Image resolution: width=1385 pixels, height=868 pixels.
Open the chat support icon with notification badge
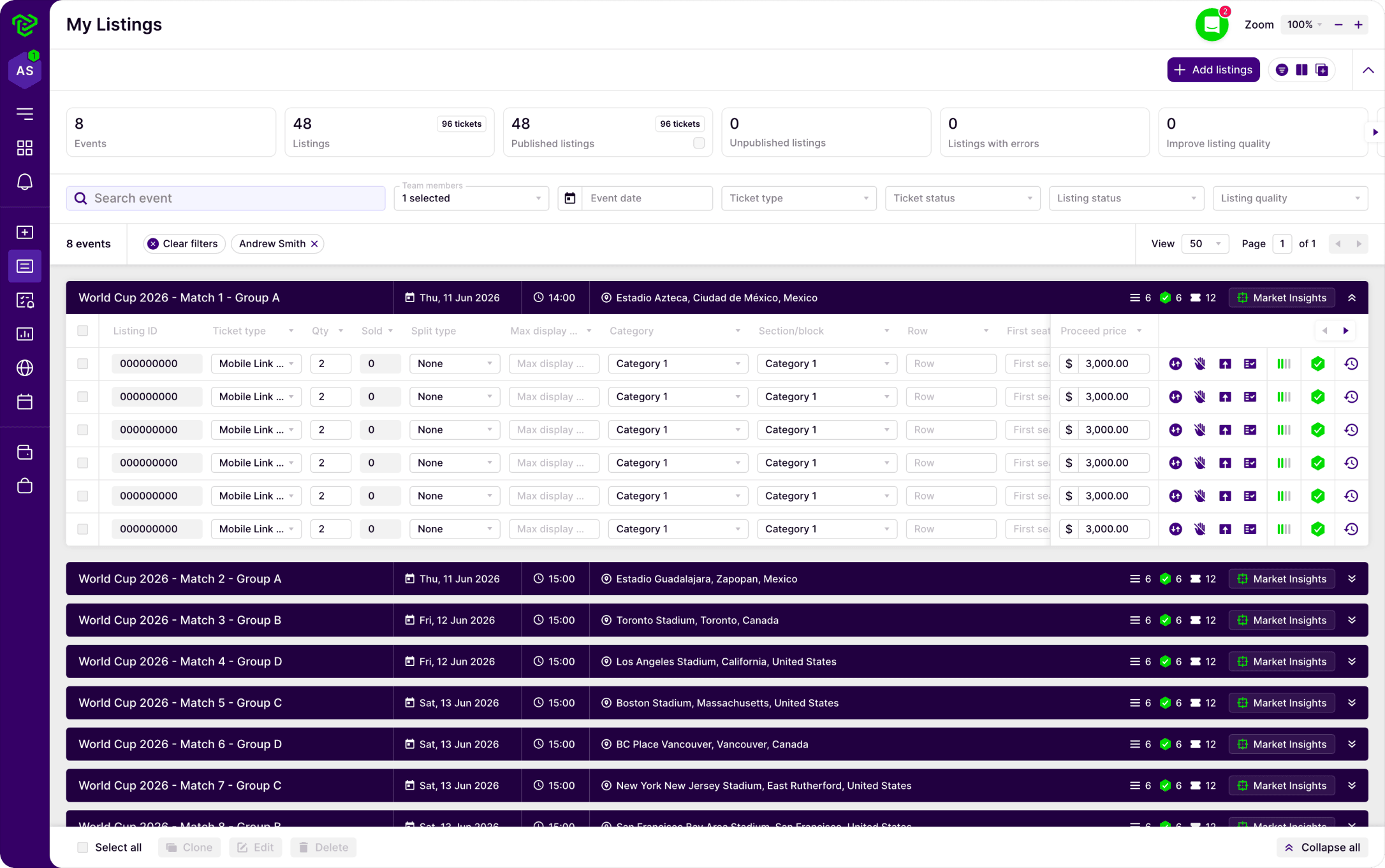pos(1212,25)
